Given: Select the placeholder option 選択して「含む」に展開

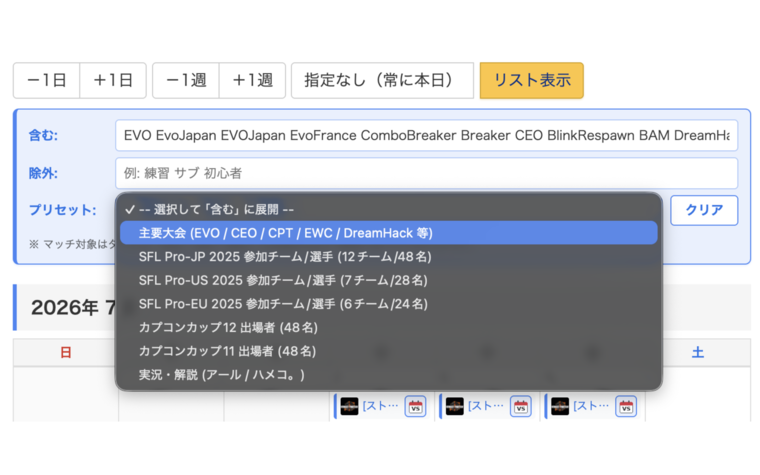Looking at the screenshot, I should tap(389, 209).
